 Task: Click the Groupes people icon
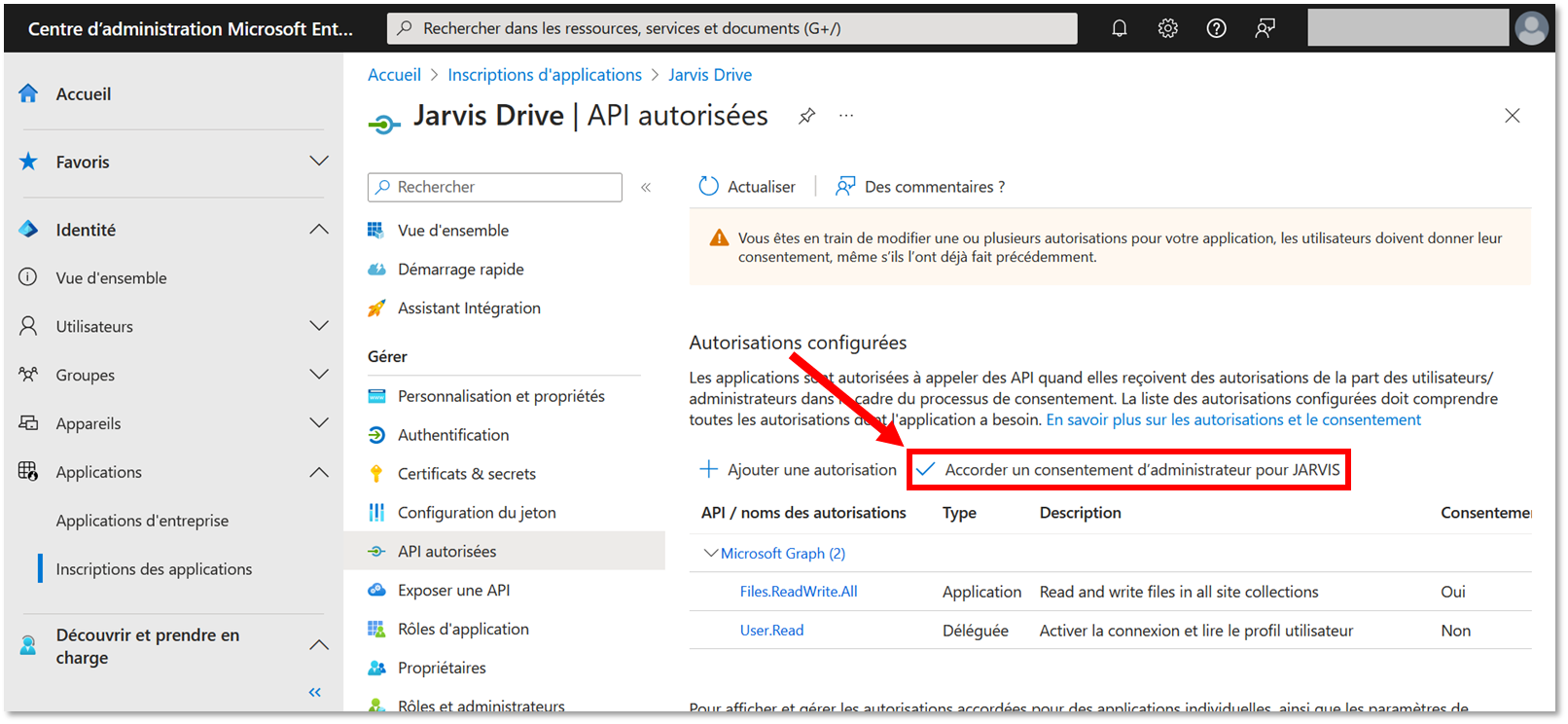pyautogui.click(x=28, y=375)
